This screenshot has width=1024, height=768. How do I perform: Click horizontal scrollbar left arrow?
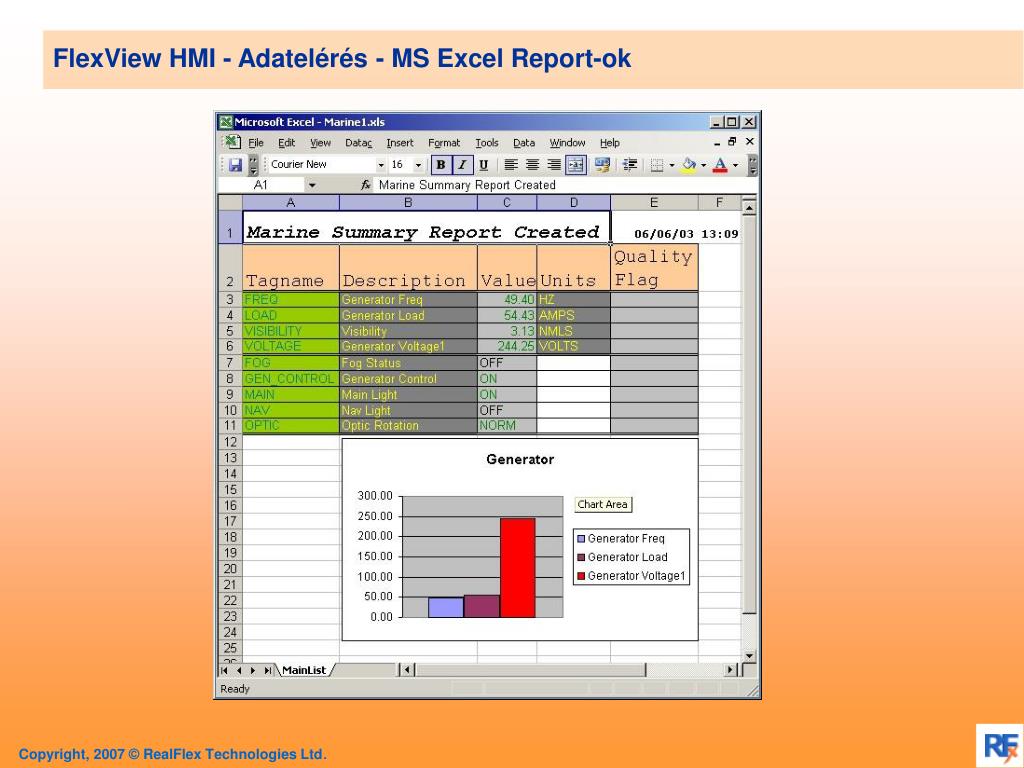click(406, 670)
